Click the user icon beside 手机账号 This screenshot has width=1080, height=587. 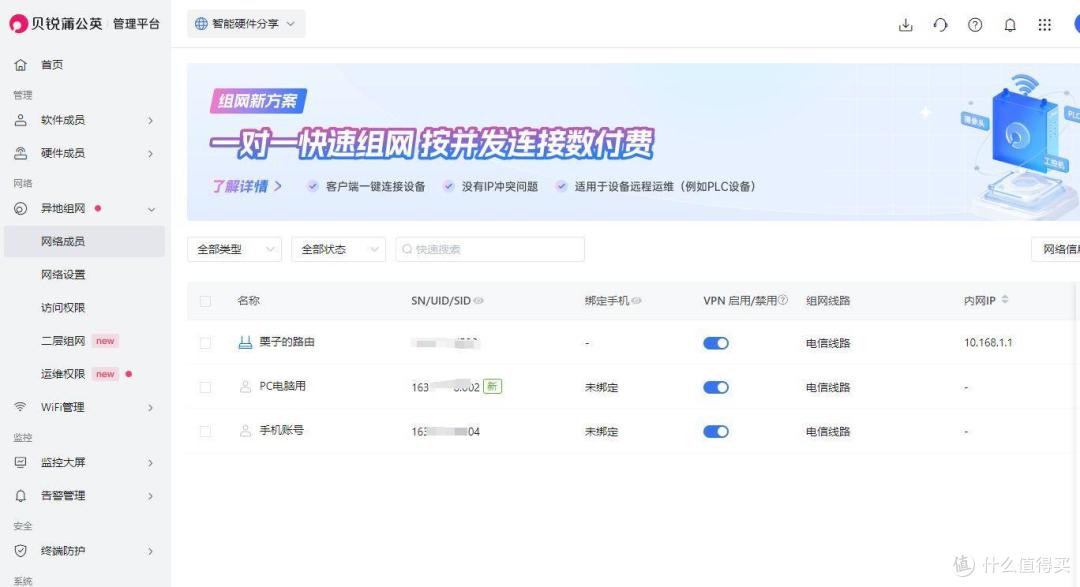(x=245, y=431)
